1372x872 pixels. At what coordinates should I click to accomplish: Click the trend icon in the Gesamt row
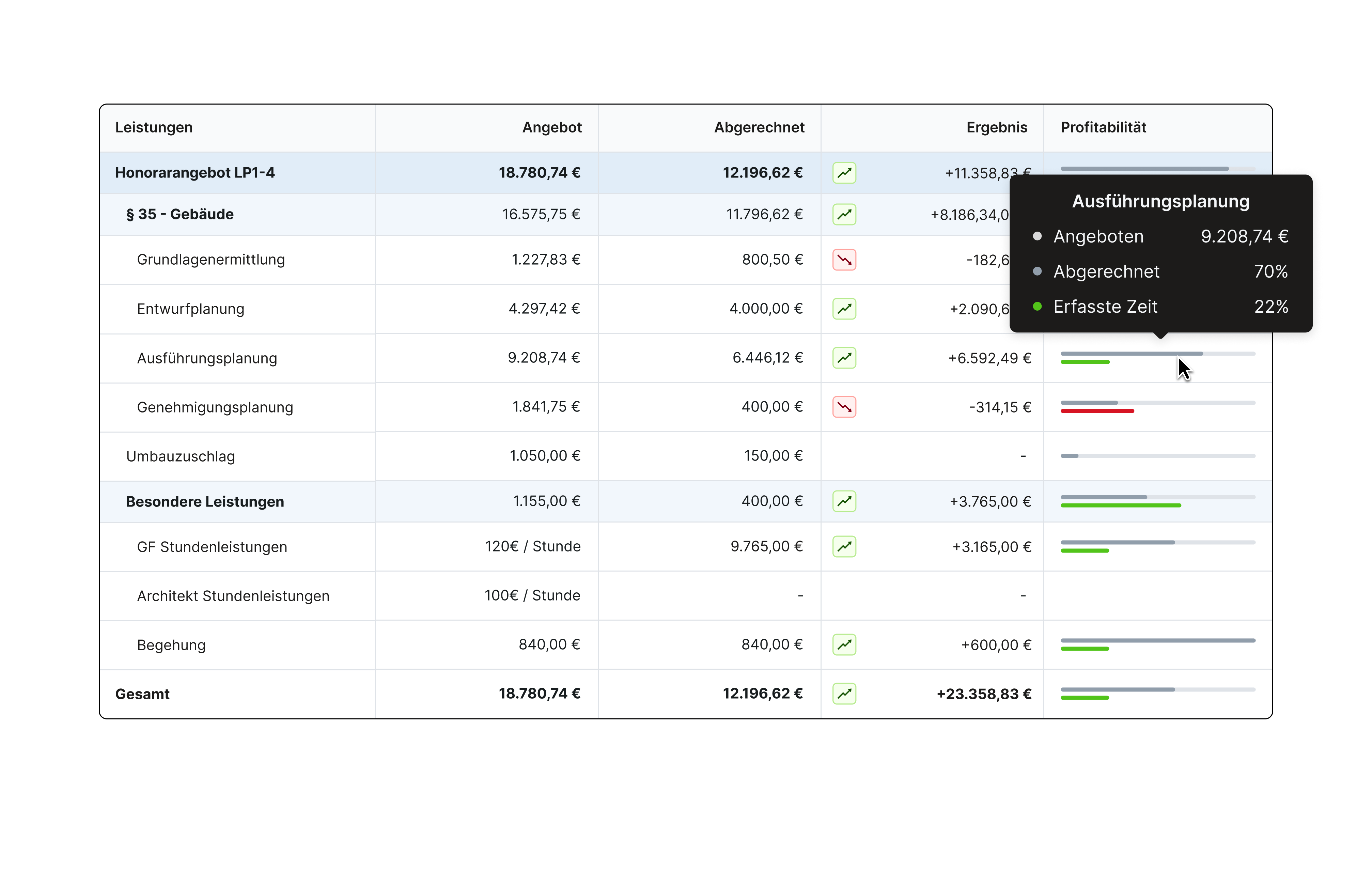(844, 694)
